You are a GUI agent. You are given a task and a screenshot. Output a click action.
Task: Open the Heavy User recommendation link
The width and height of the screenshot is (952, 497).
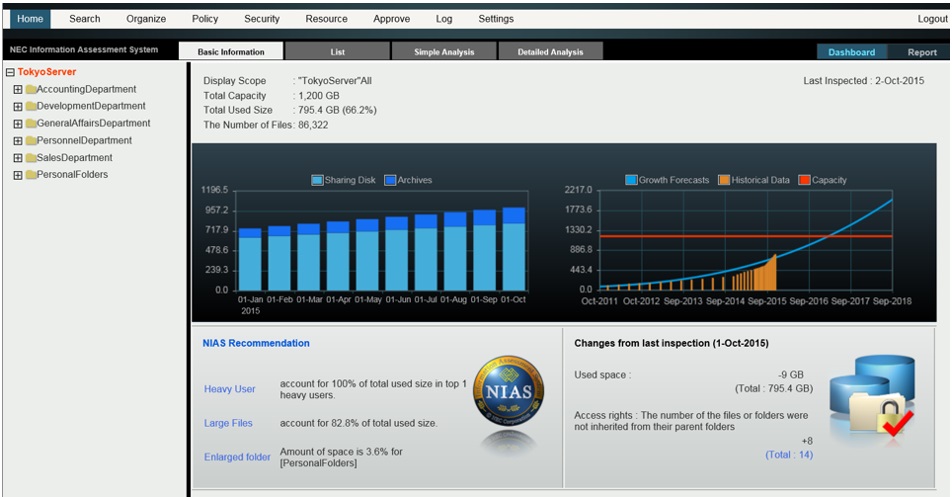pos(230,389)
